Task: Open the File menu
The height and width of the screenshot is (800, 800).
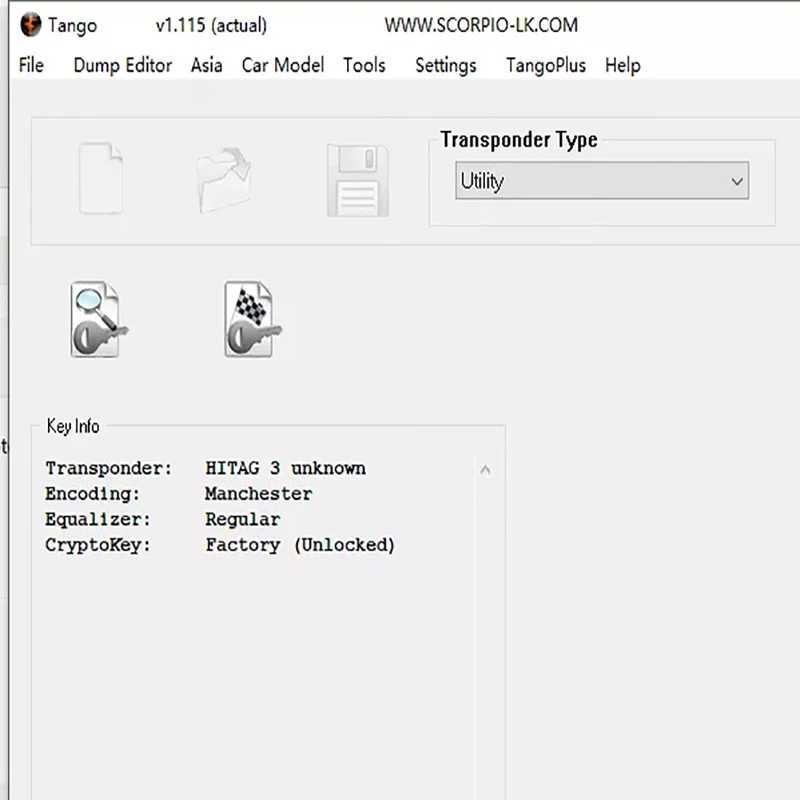Action: pos(31,65)
